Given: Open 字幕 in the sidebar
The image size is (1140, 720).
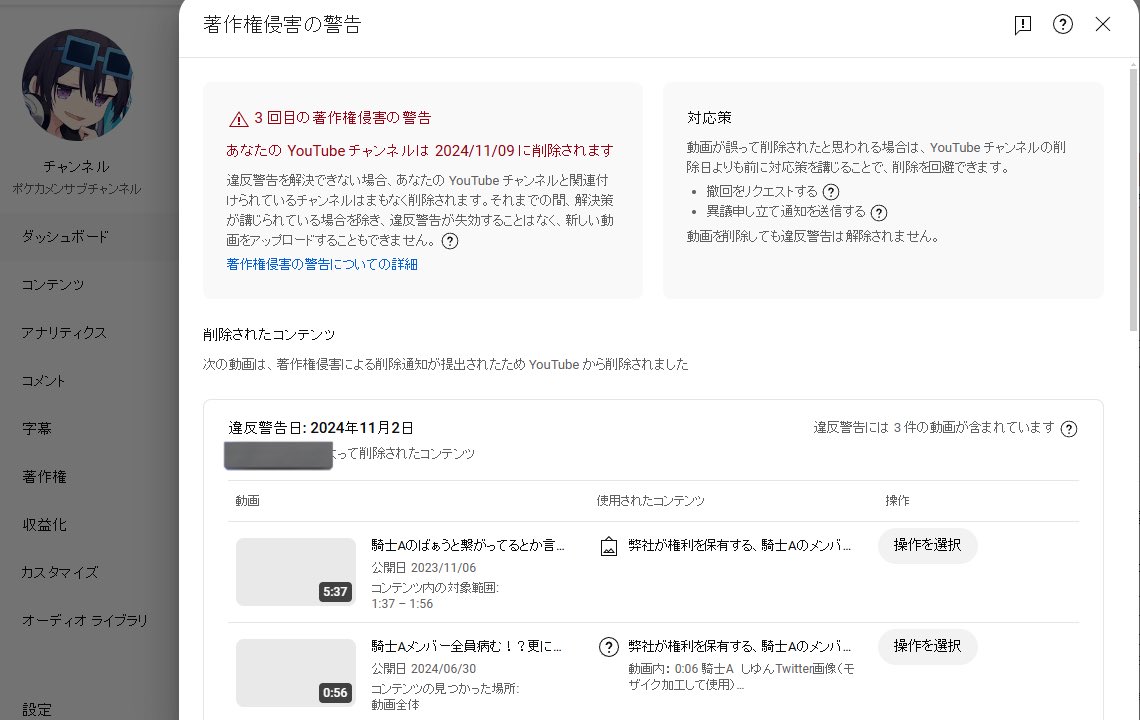Looking at the screenshot, I should click(36, 428).
